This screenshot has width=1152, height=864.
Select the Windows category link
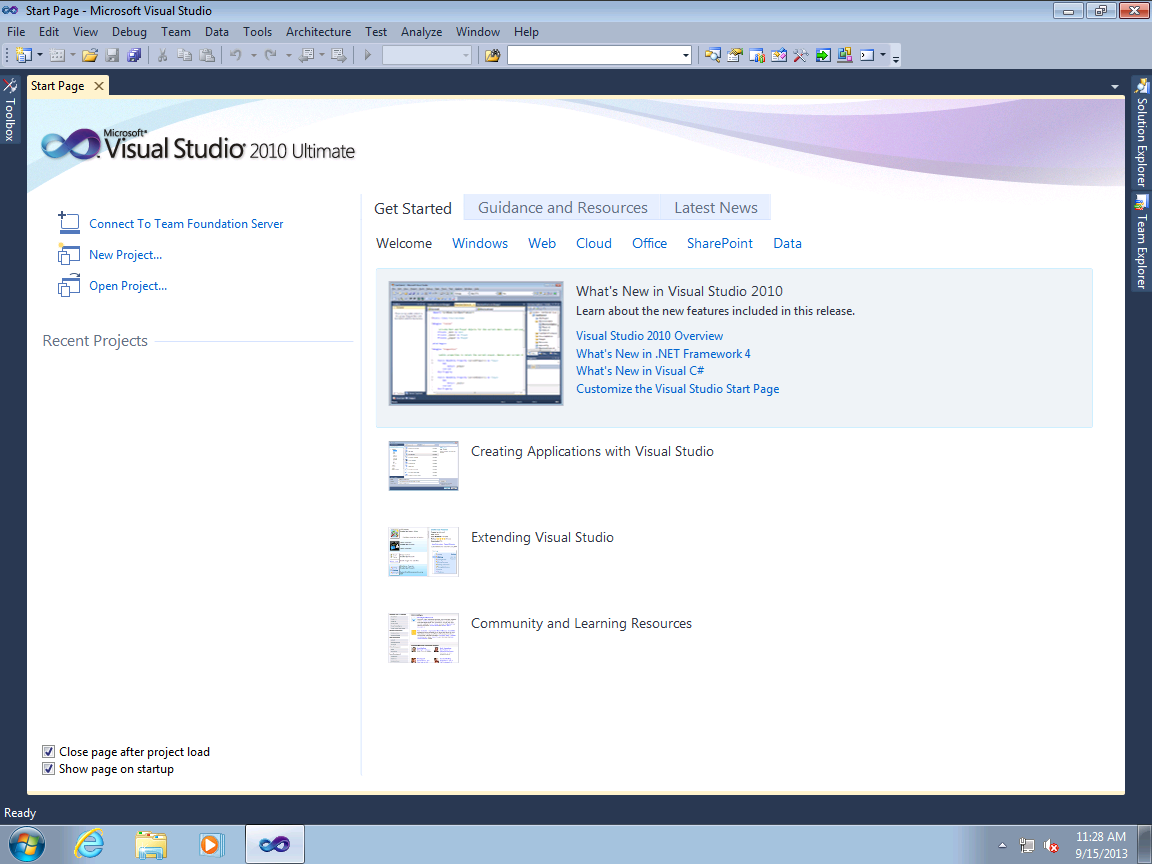coord(480,243)
